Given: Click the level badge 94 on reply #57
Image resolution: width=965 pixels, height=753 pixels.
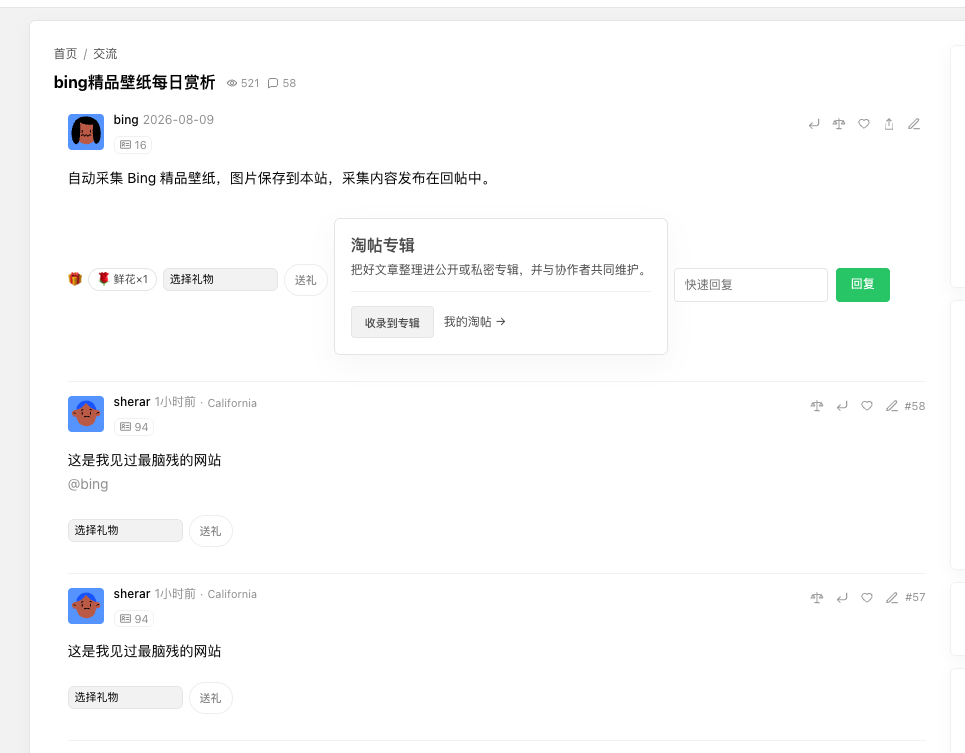Looking at the screenshot, I should 134,619.
